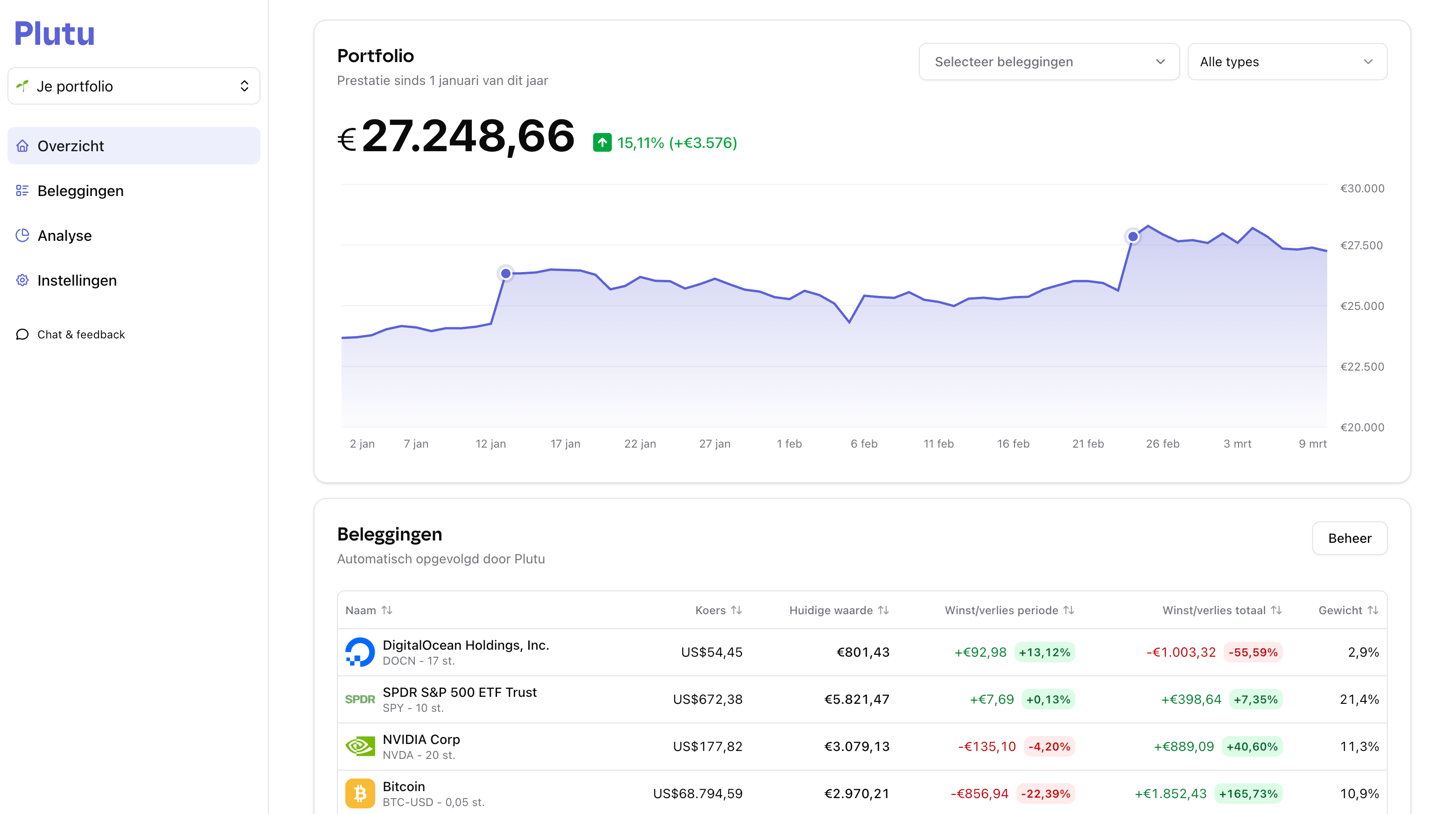Viewport: 1456px width, 814px height.
Task: Click the NVIDIA logo in the holdings list
Action: 359,745
